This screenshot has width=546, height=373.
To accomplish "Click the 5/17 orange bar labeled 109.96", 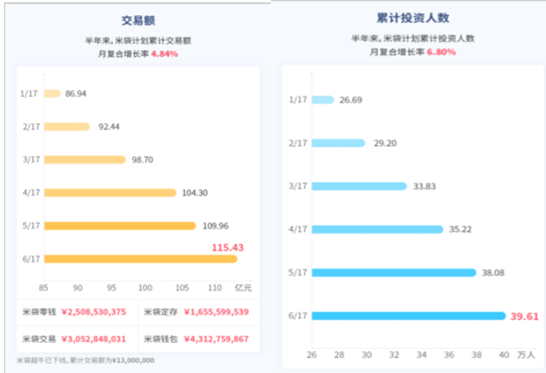I will click(x=120, y=226).
